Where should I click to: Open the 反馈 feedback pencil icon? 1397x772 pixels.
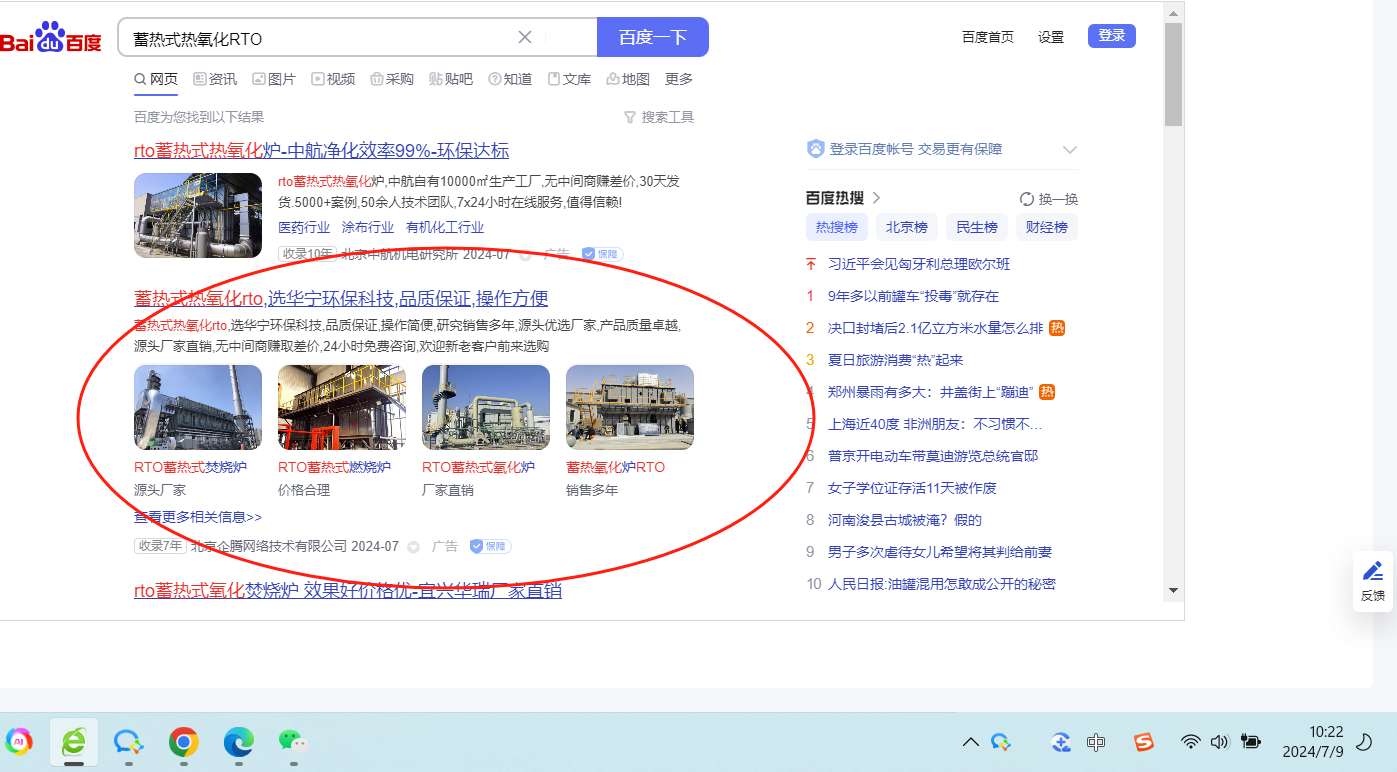click(1372, 572)
